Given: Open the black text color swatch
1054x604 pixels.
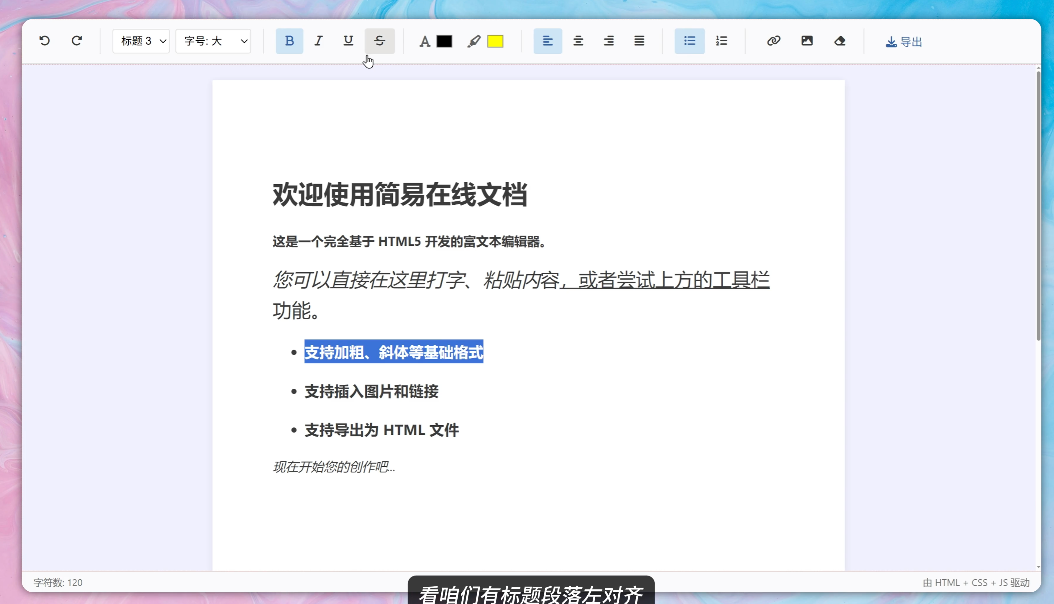Looking at the screenshot, I should click(x=444, y=42).
